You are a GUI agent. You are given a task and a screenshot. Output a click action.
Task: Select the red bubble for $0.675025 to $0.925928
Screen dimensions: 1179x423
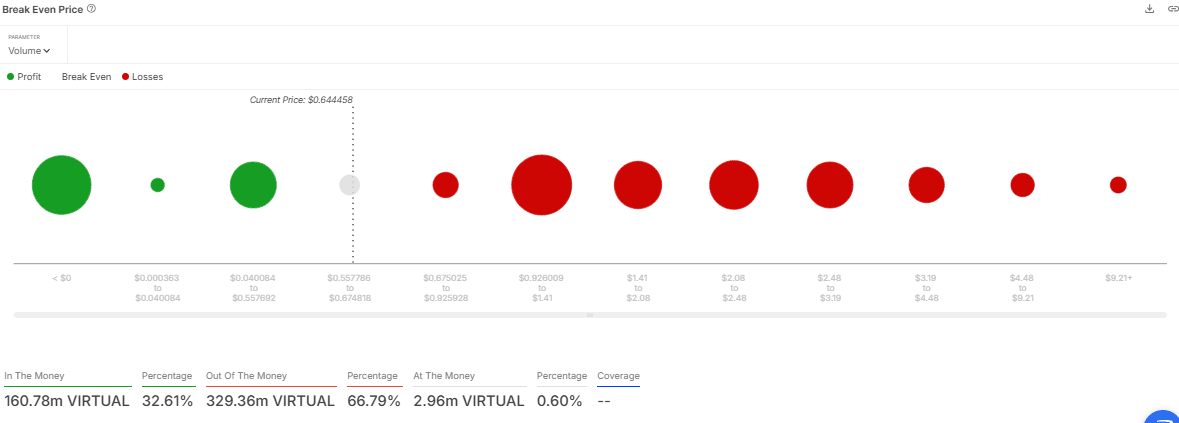pos(445,185)
